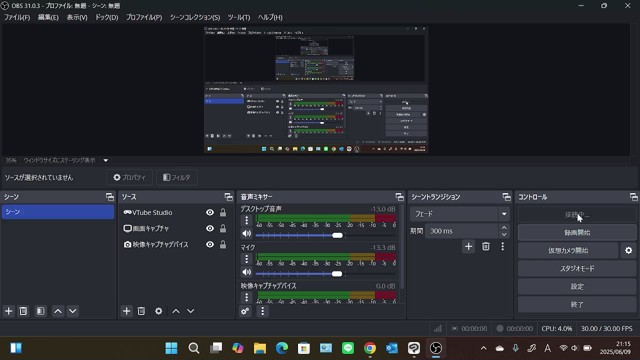This screenshot has height=360, width=640.
Task: Open the ツール(T) menu
Action: click(239, 17)
